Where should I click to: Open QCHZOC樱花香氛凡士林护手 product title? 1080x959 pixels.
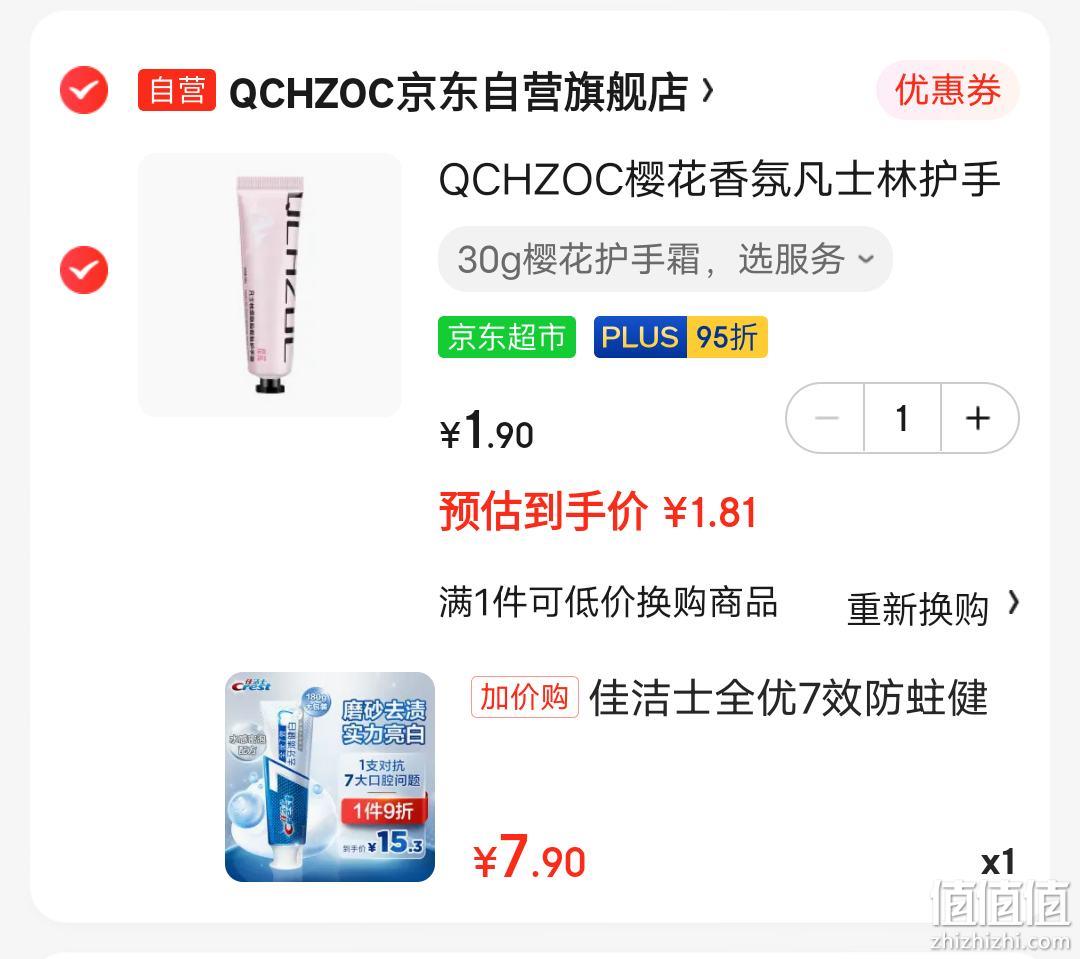pyautogui.click(x=720, y=179)
